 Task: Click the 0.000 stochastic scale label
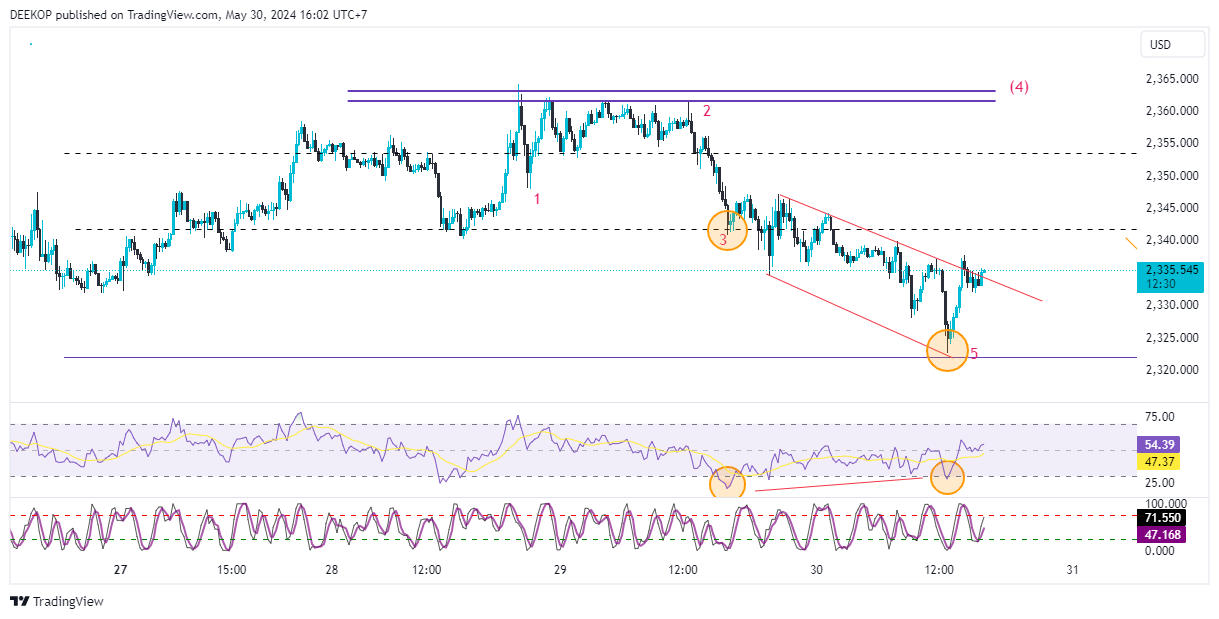coord(1161,551)
